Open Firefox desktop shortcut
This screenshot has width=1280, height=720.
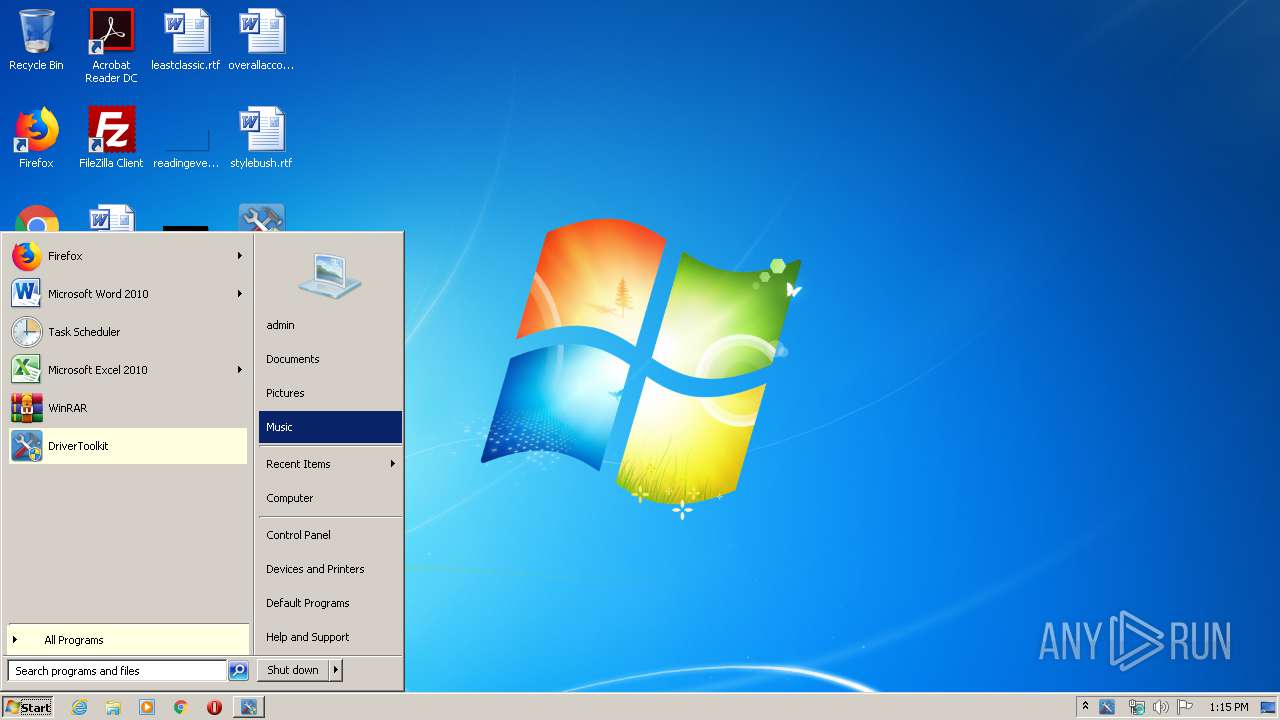(36, 138)
